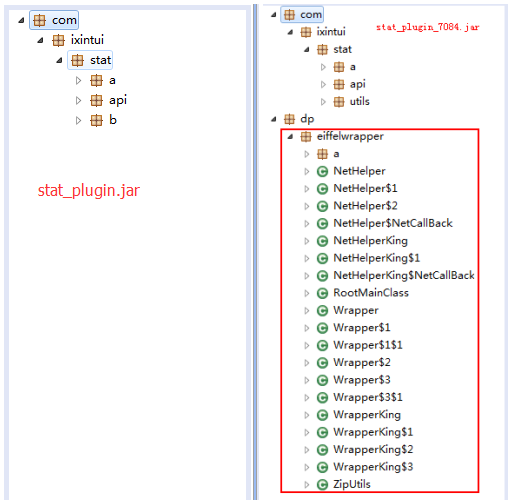Click class icon next to ZipUtils
Viewport: 512px width, 504px height.
point(322,484)
